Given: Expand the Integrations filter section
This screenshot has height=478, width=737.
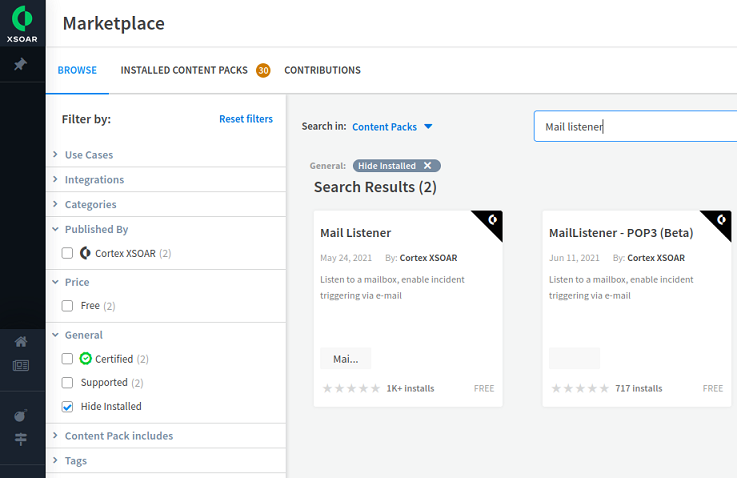Looking at the screenshot, I should click(x=94, y=180).
